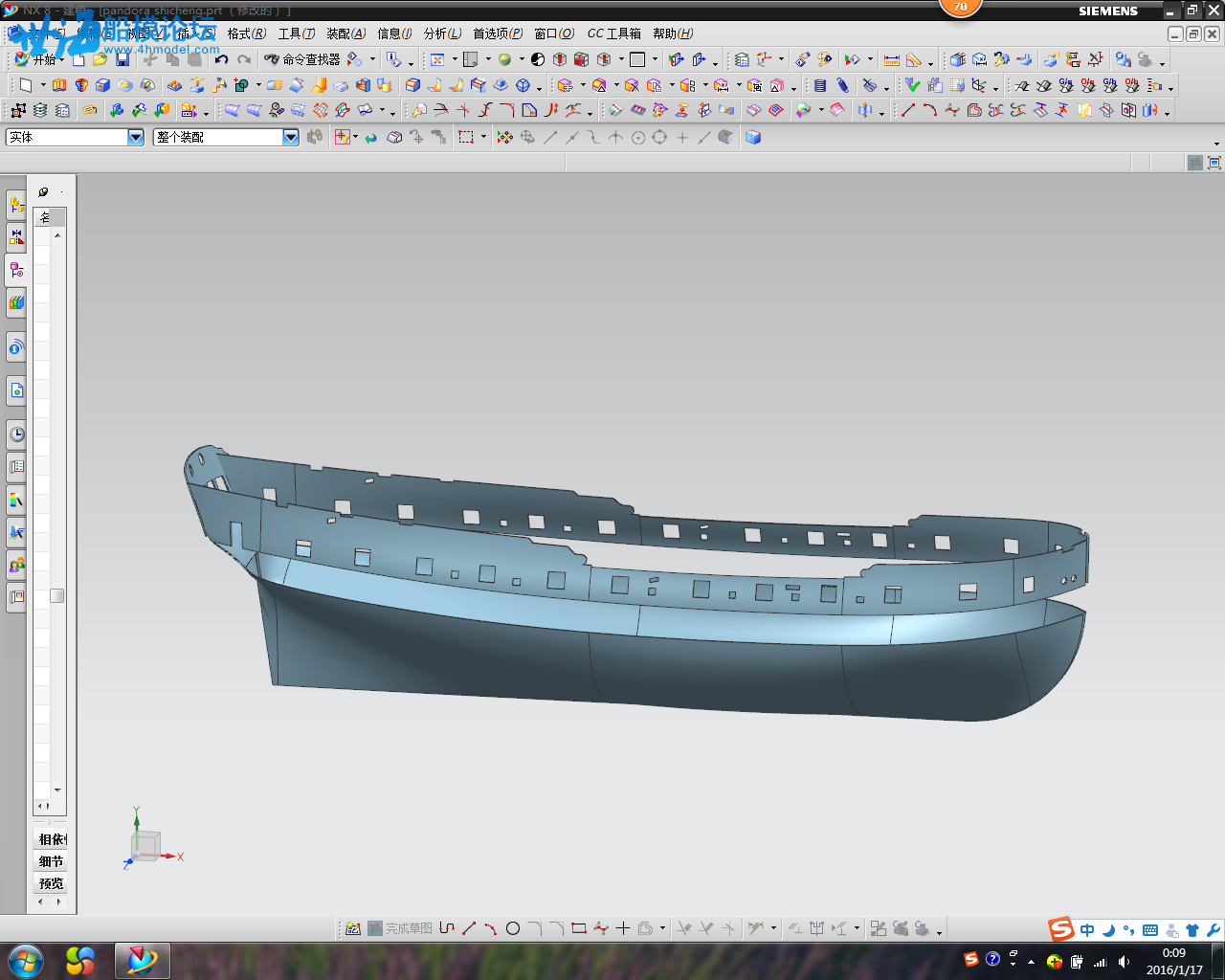
Task: Open the Part Navigator tab
Action: click(16, 270)
